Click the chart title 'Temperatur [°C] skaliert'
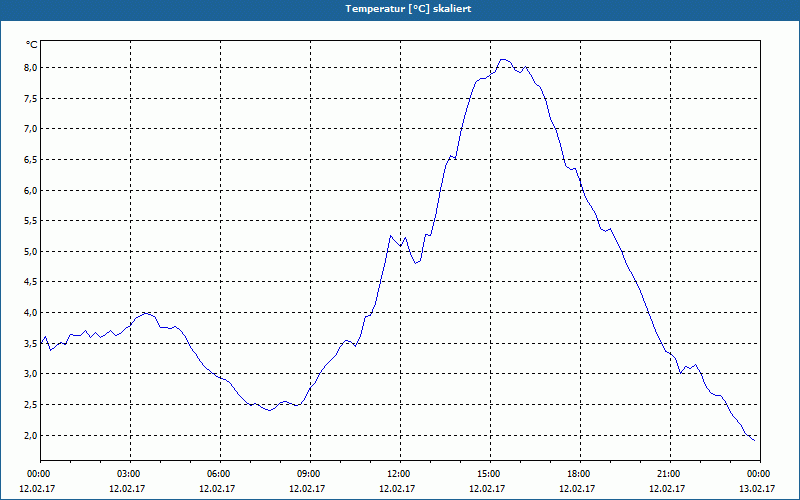 [408, 9]
